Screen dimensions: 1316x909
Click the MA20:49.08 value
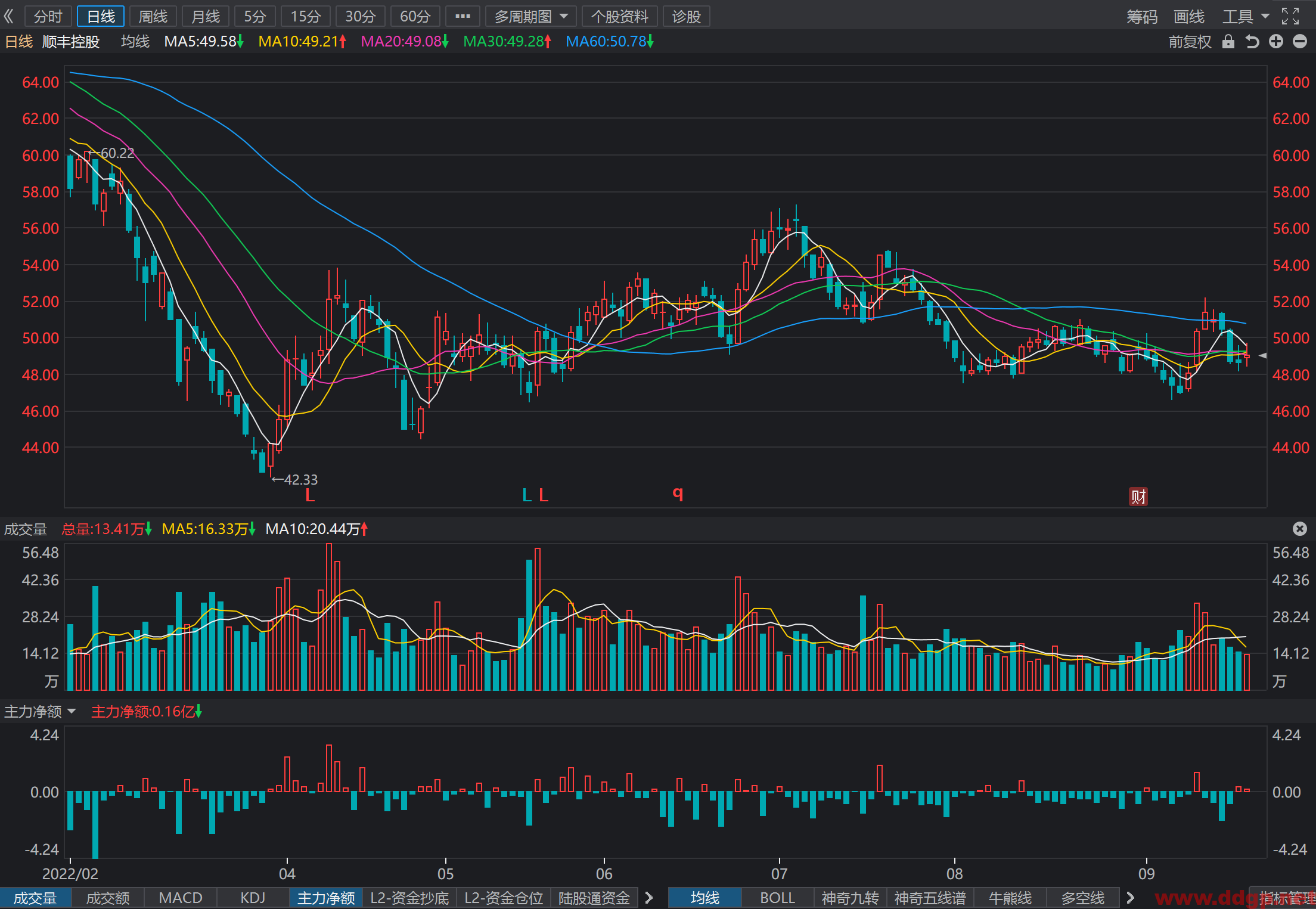point(405,41)
